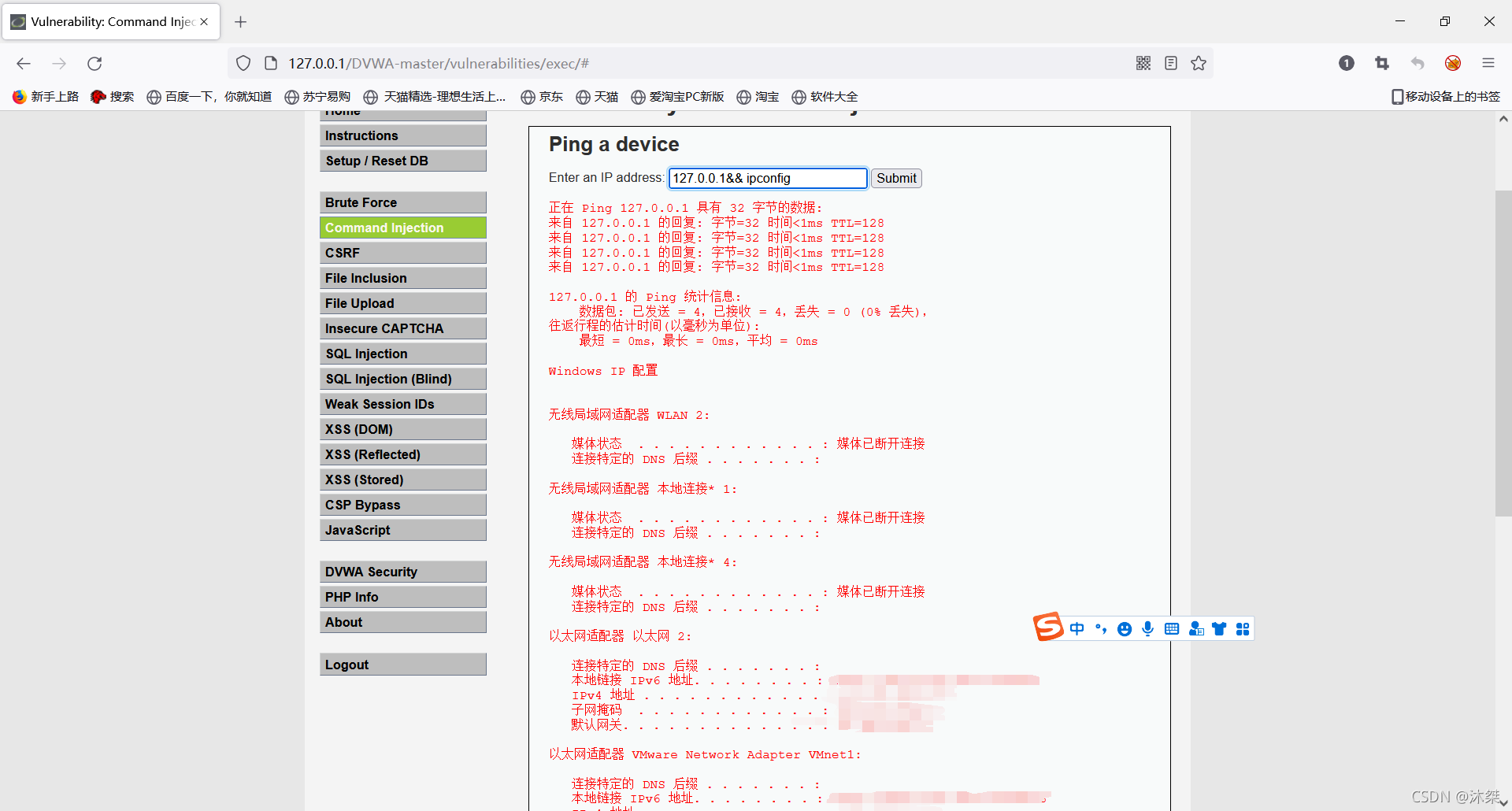Open the 软件大全 bookmark
This screenshot has height=811, width=1512.
pyautogui.click(x=825, y=96)
